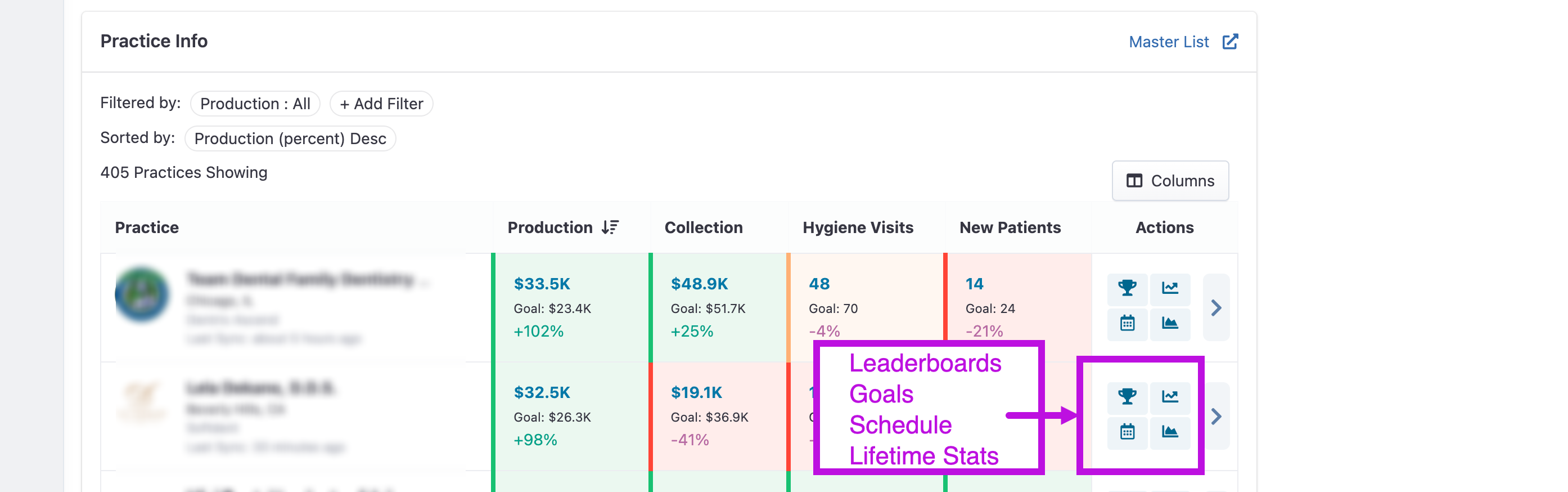Open the Master List link

(1169, 42)
